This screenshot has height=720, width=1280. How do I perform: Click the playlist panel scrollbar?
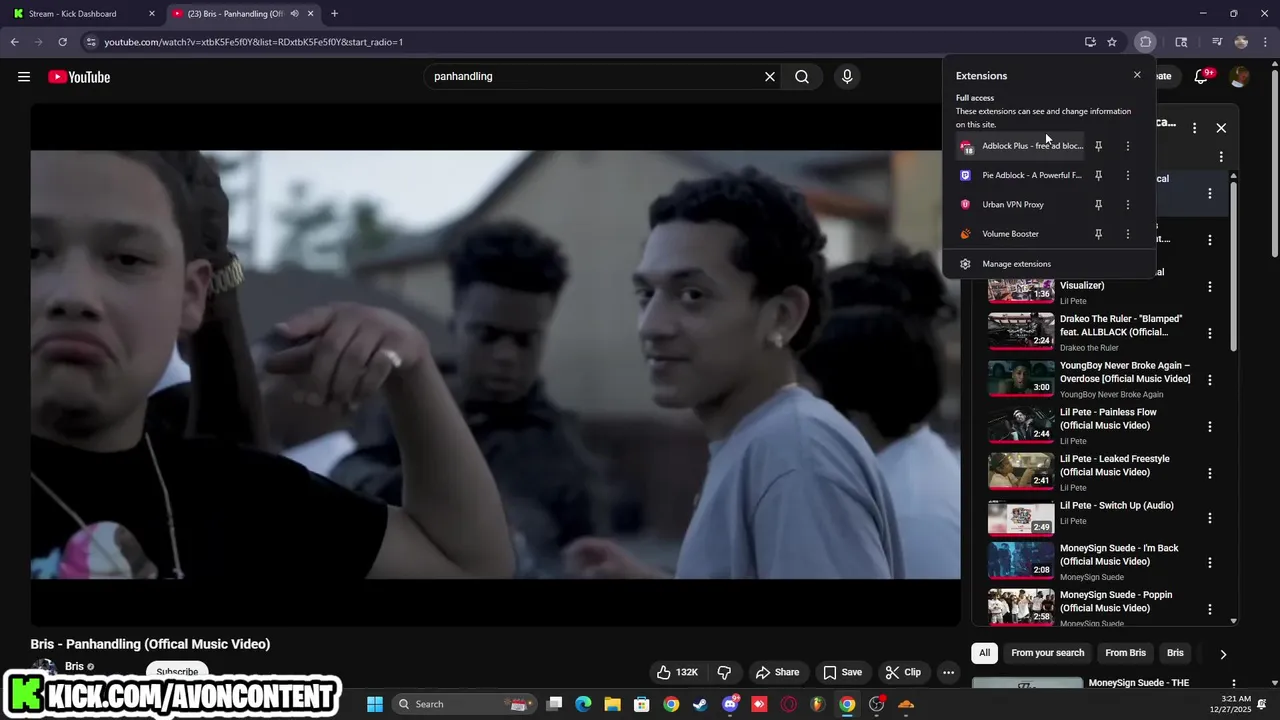tap(1233, 265)
